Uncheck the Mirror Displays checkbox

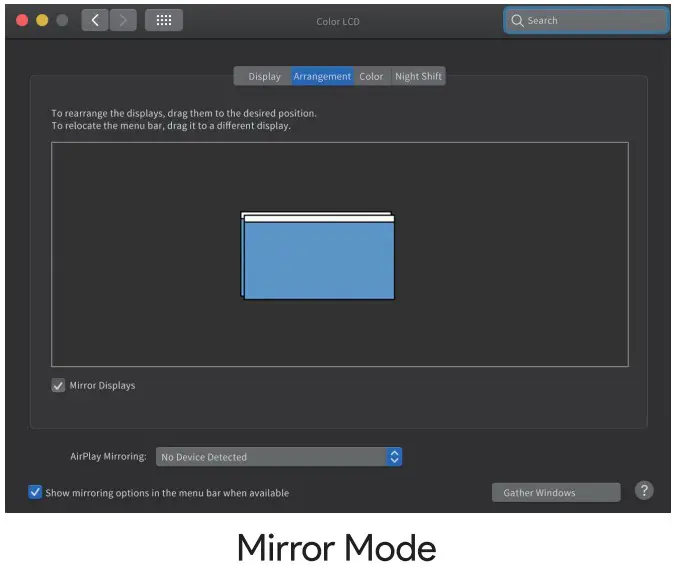click(58, 385)
